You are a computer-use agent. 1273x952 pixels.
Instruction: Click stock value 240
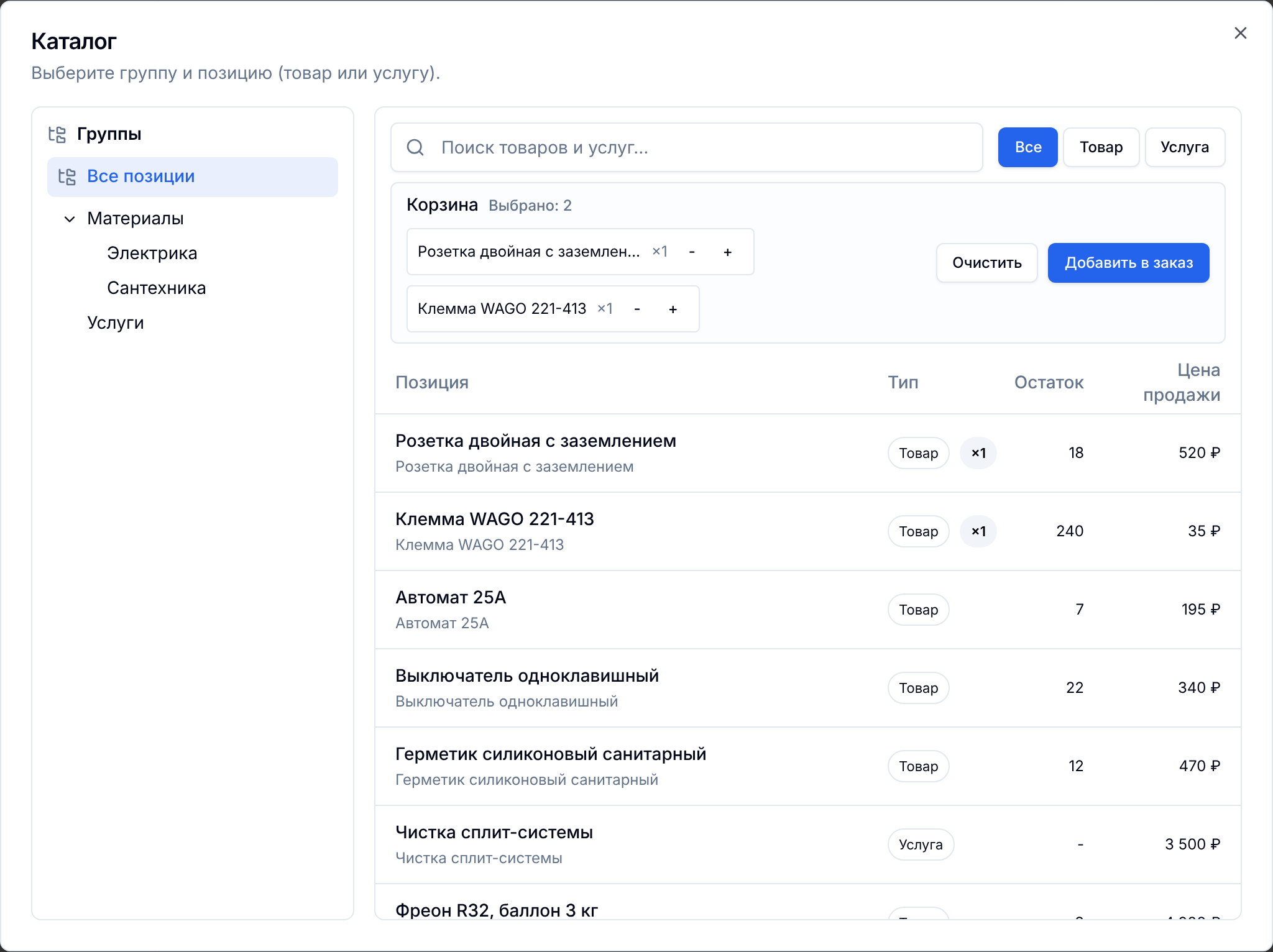point(1070,531)
